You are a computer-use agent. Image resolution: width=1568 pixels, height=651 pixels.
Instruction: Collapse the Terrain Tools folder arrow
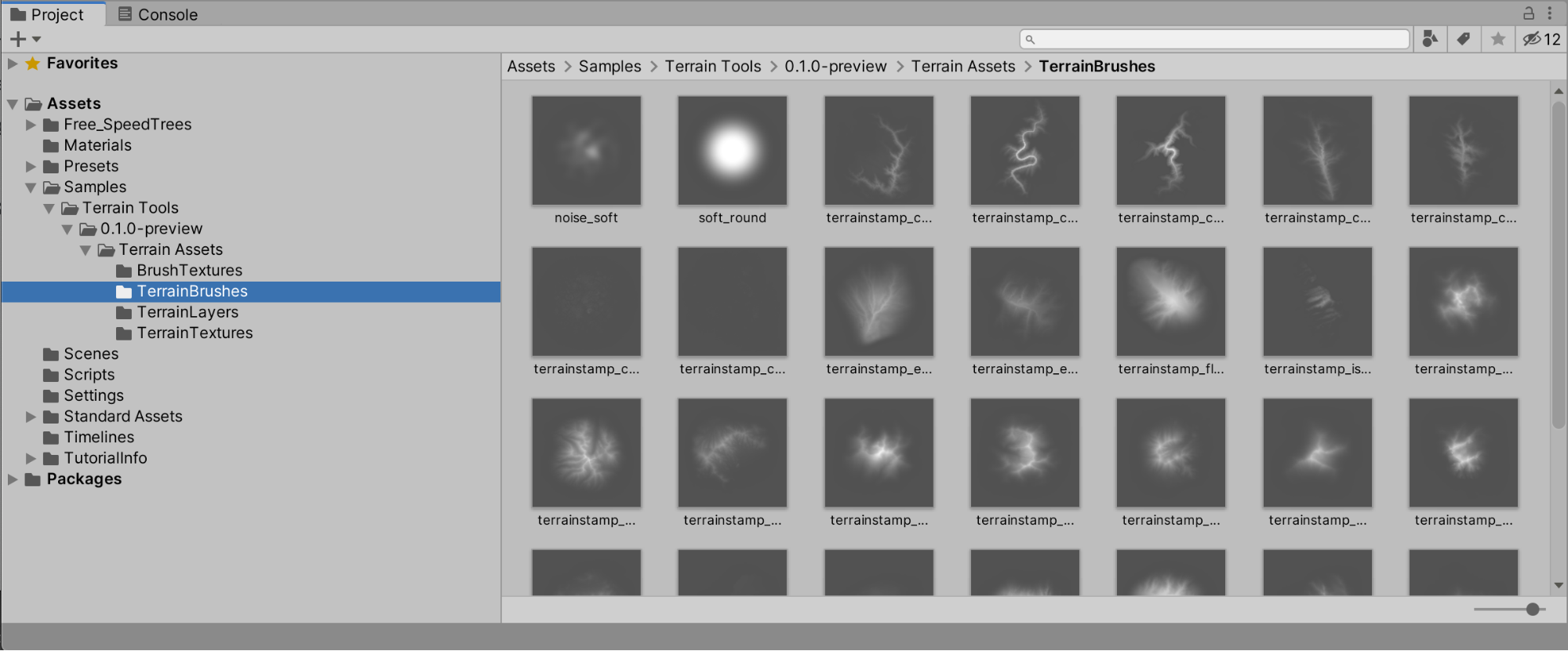point(49,209)
